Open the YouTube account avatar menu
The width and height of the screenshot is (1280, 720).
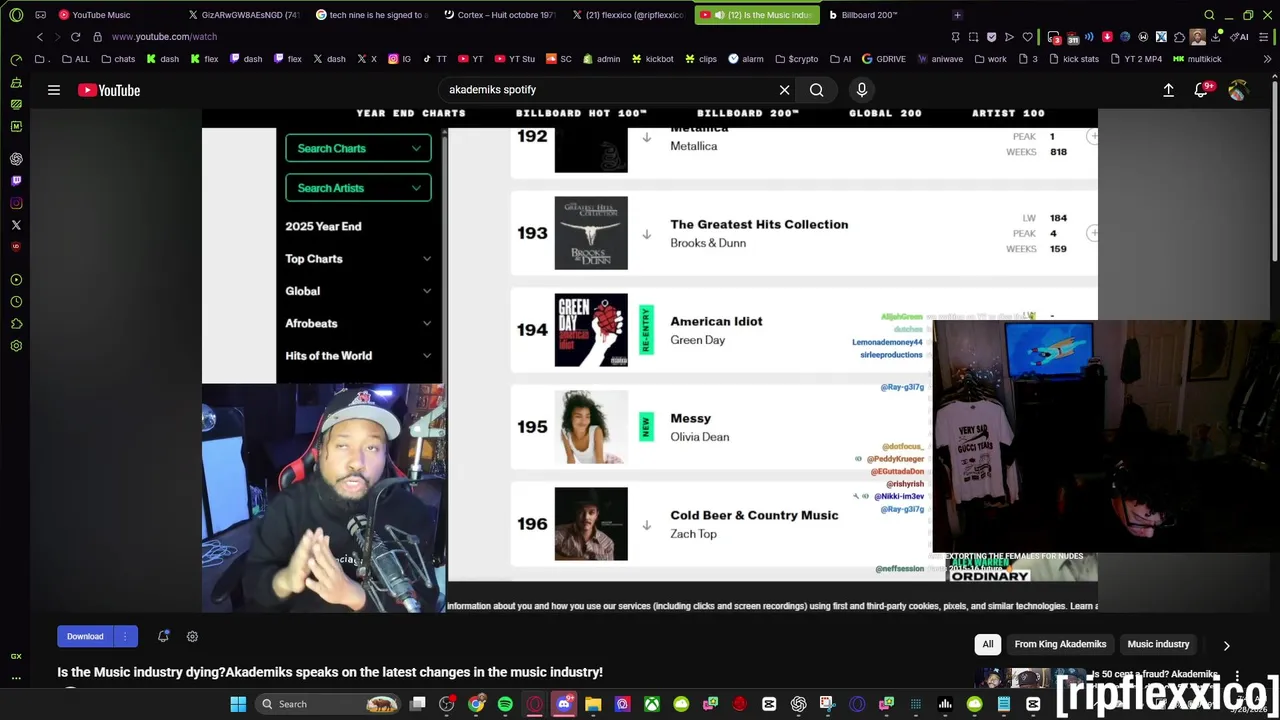(1238, 90)
